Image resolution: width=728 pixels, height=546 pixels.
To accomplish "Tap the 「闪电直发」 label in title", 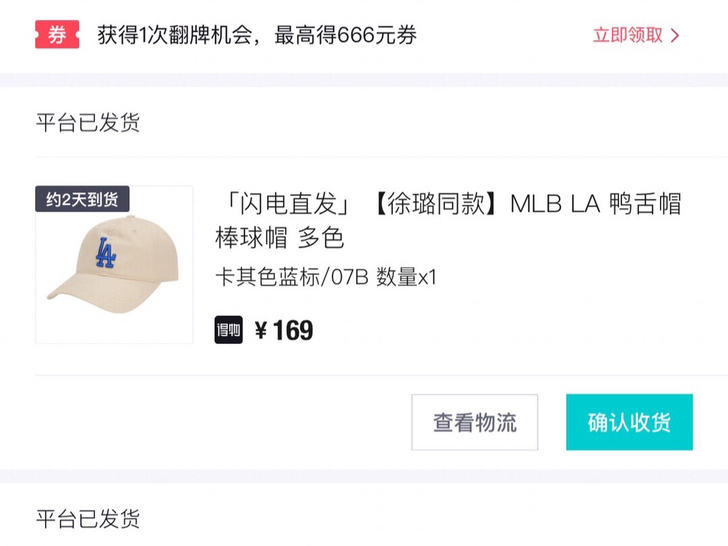I will (283, 204).
